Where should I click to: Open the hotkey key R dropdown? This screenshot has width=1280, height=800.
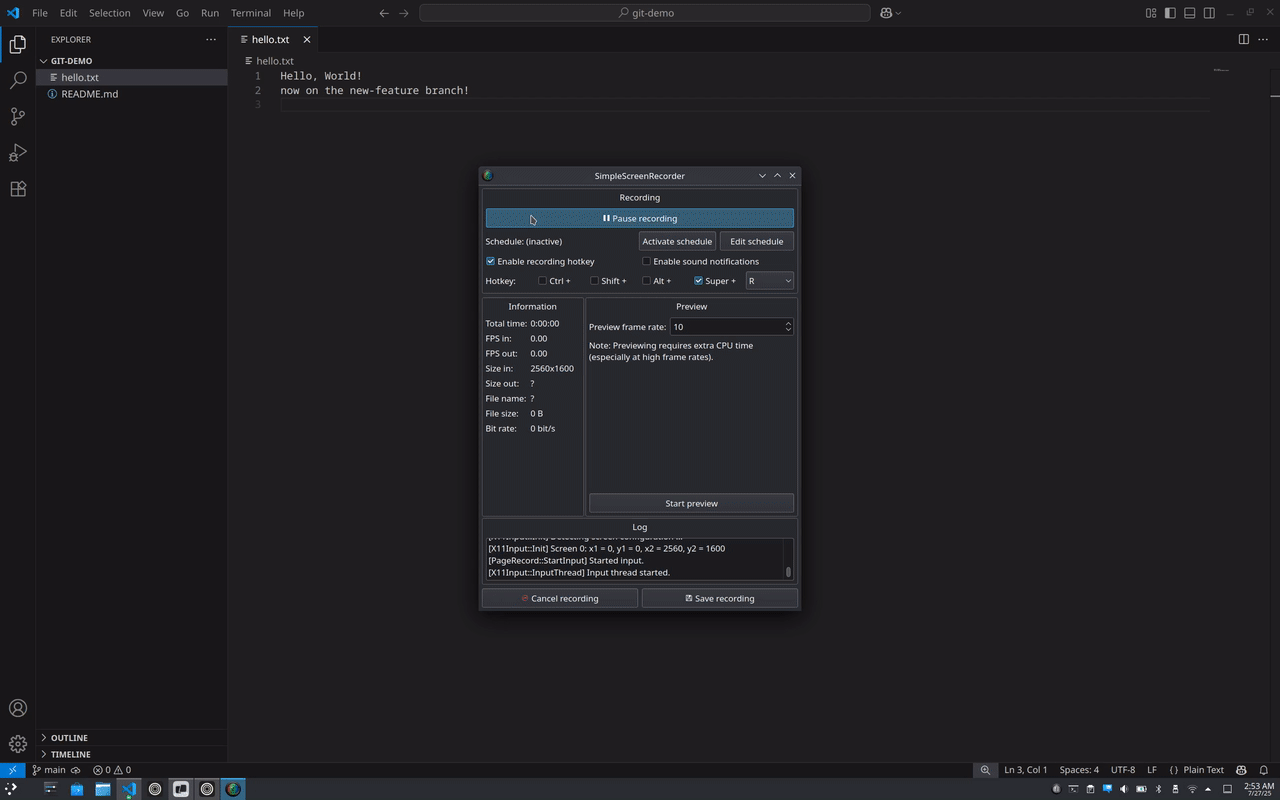[770, 281]
